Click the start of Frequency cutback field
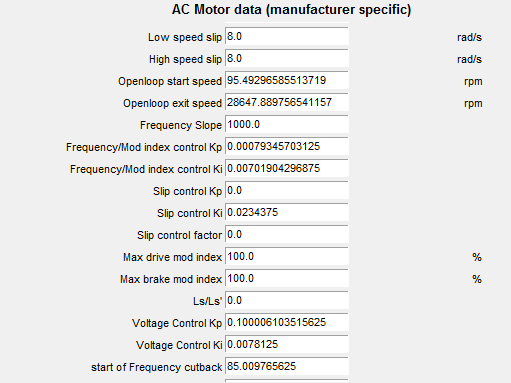The height and width of the screenshot is (383, 511). (287, 366)
